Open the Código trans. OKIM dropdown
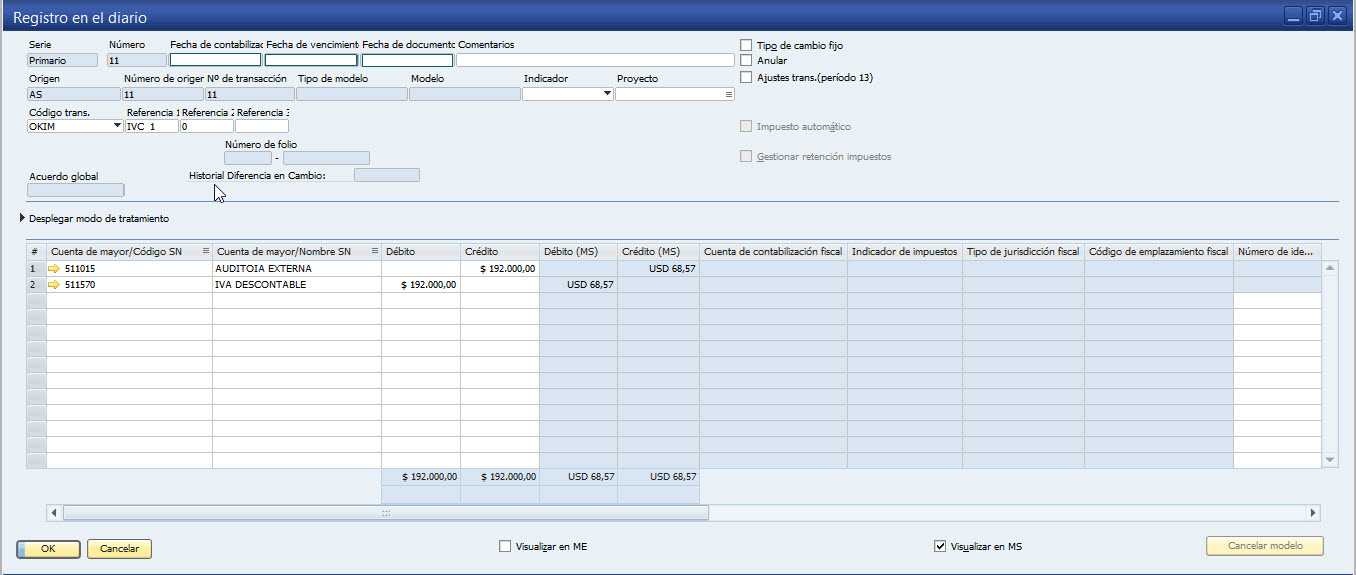 [117, 126]
